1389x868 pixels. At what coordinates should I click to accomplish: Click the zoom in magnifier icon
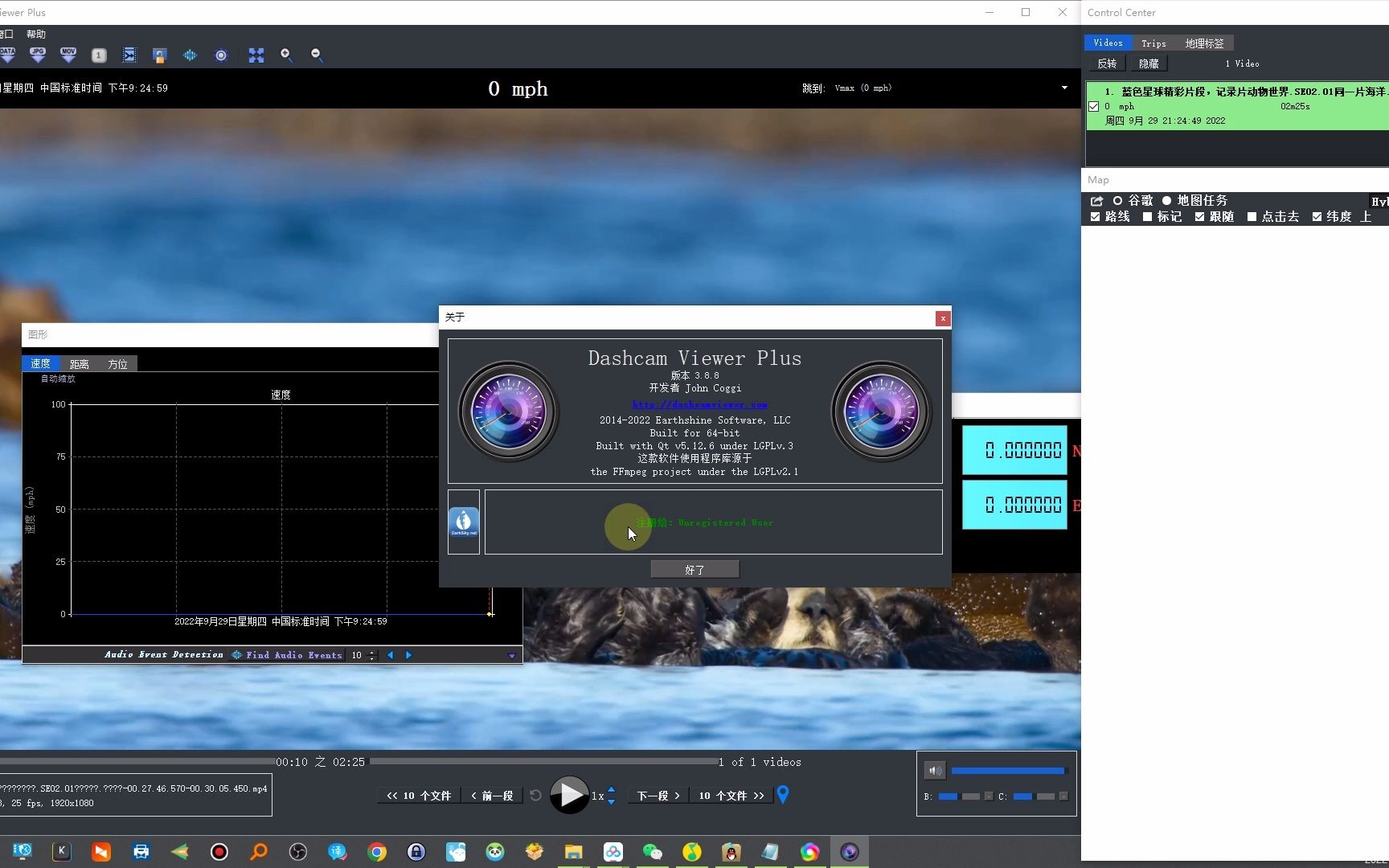pos(286,55)
